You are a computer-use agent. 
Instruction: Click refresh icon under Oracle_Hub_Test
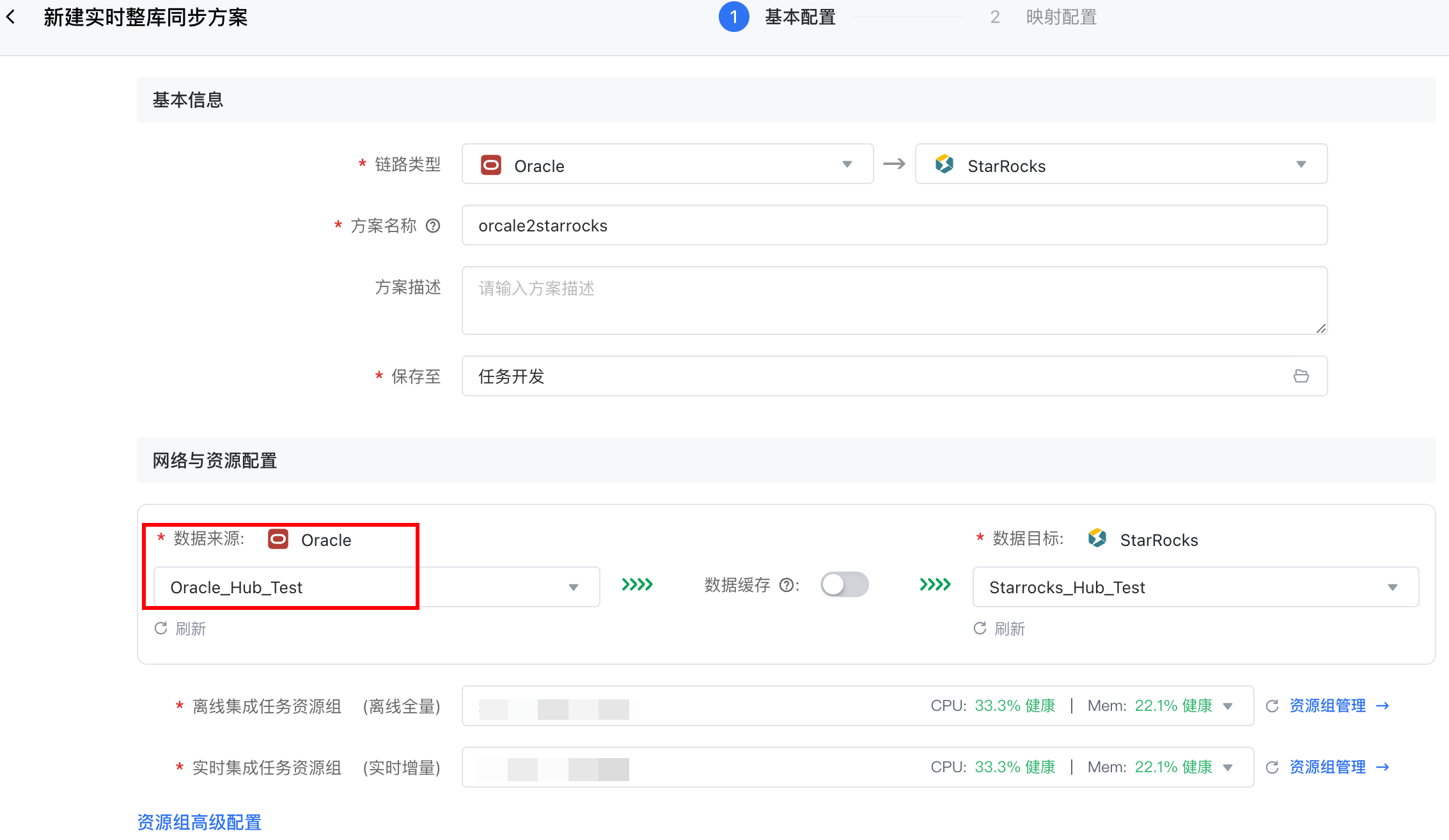click(x=161, y=628)
